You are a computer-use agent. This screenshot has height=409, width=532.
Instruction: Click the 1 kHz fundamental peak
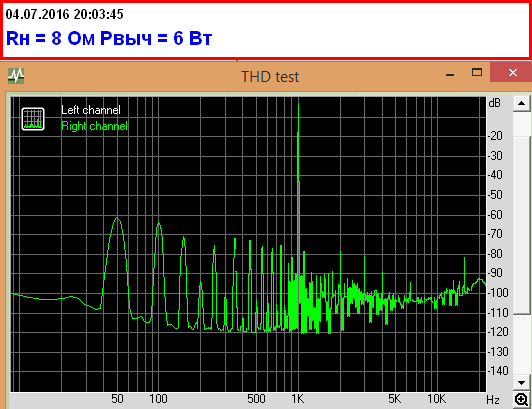[298, 105]
